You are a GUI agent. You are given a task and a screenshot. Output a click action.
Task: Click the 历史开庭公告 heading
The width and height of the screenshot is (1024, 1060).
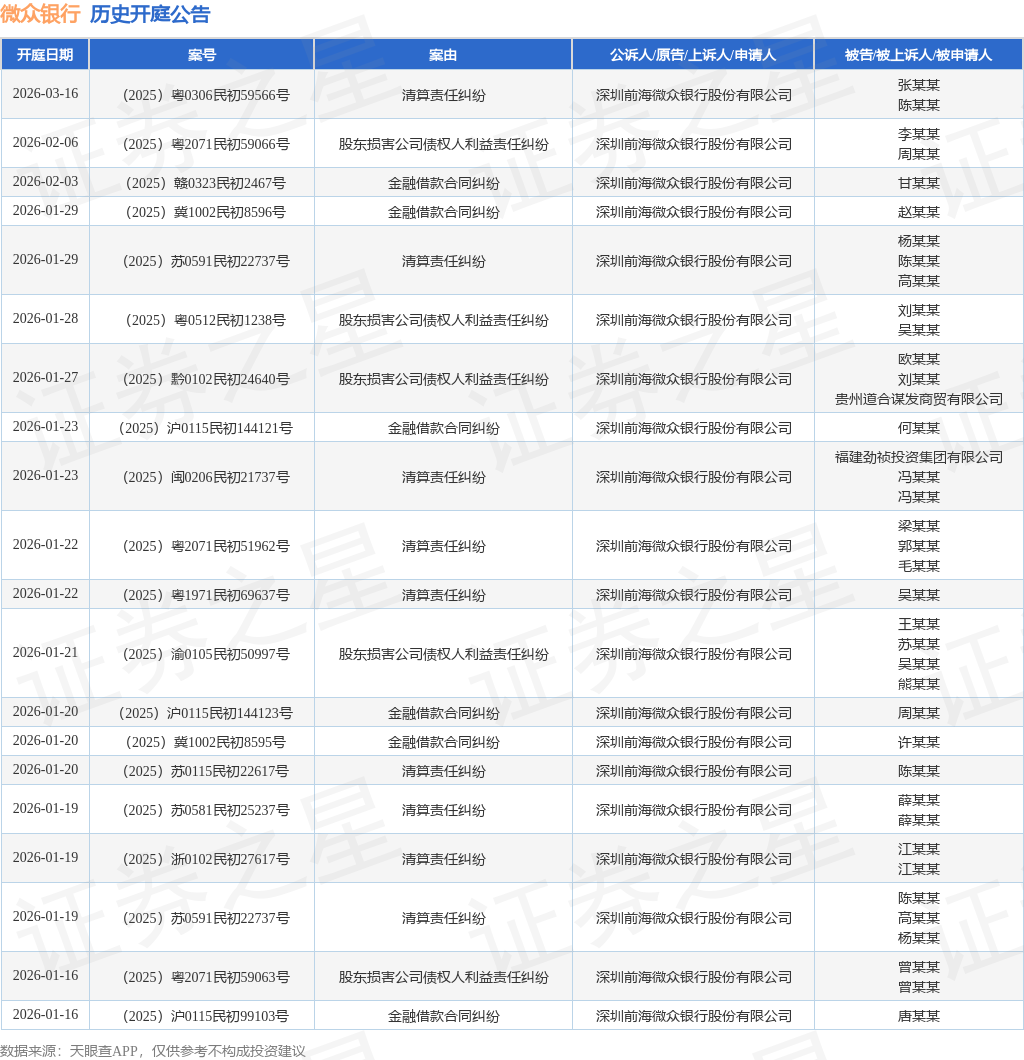(x=150, y=14)
